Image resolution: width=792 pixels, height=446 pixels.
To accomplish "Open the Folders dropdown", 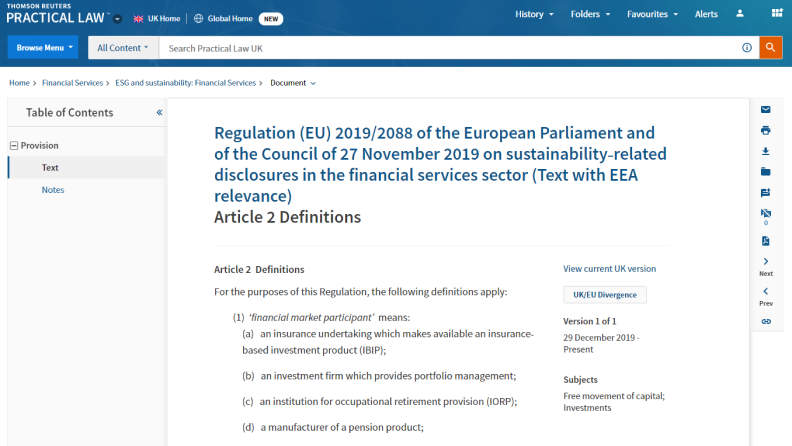I will point(590,14).
